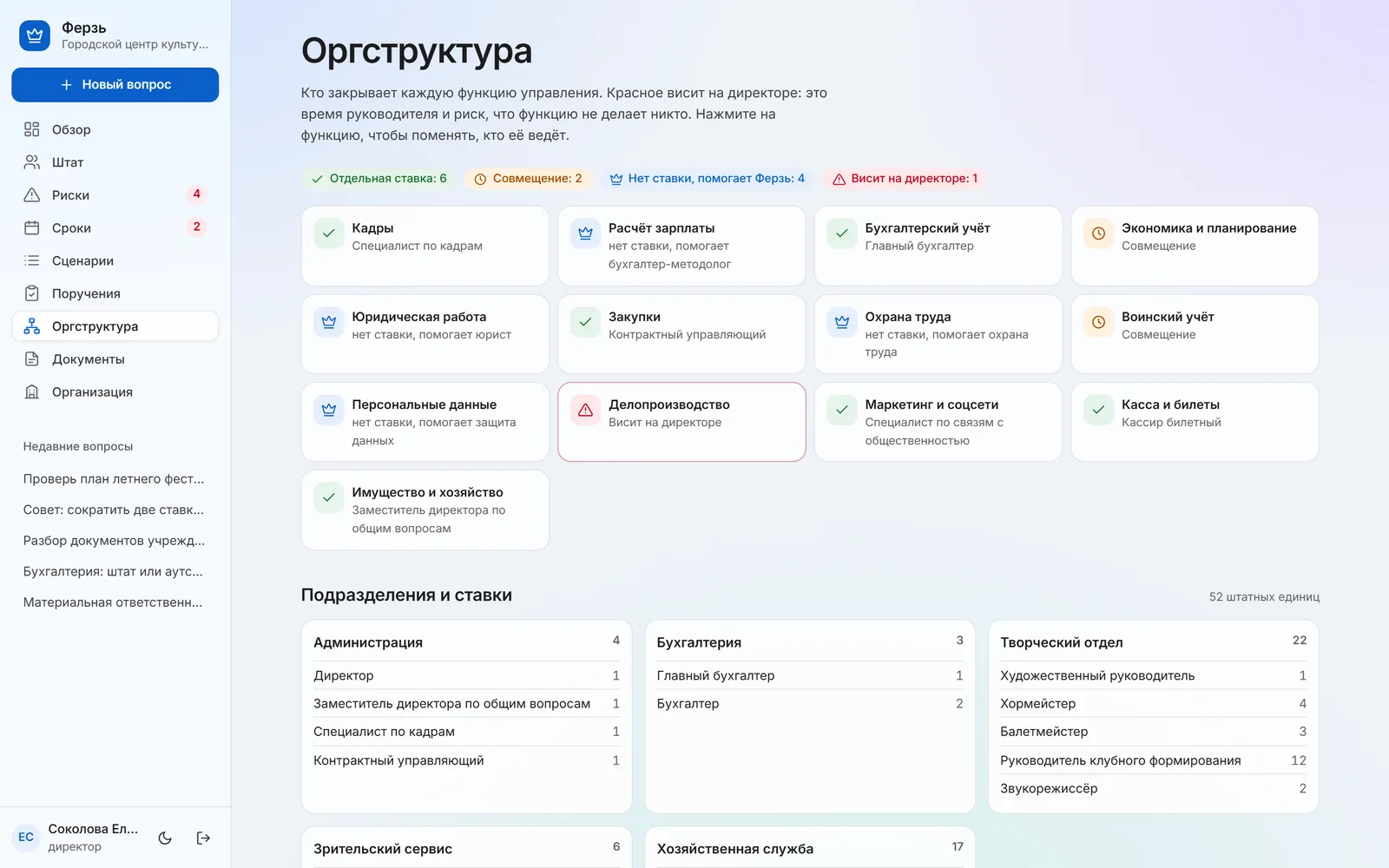1389x868 pixels.
Task: Open the Кадры function card
Action: click(425, 246)
